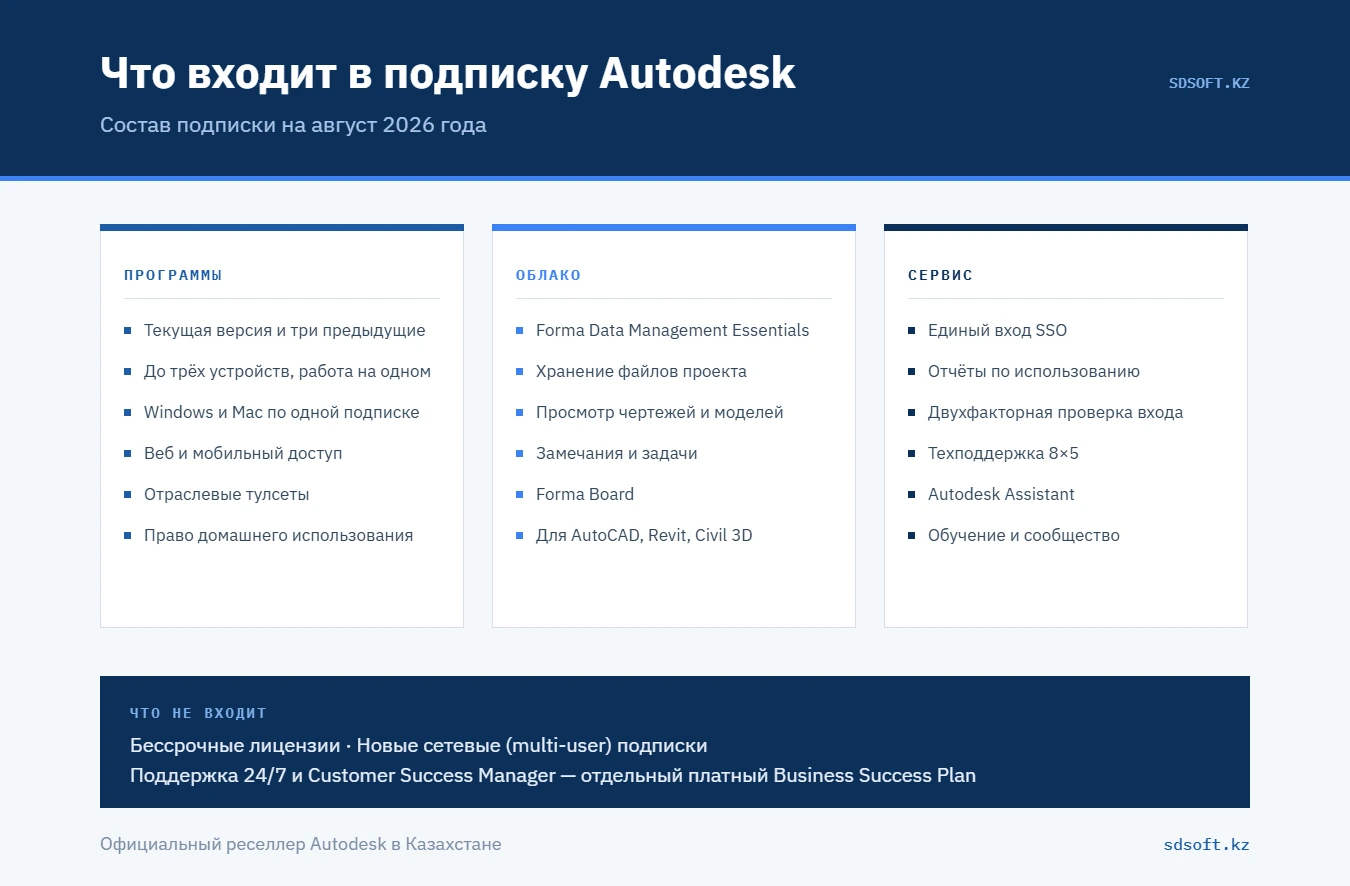Select 'Отчёты по использованию' item
The width and height of the screenshot is (1350, 886).
click(x=1033, y=371)
